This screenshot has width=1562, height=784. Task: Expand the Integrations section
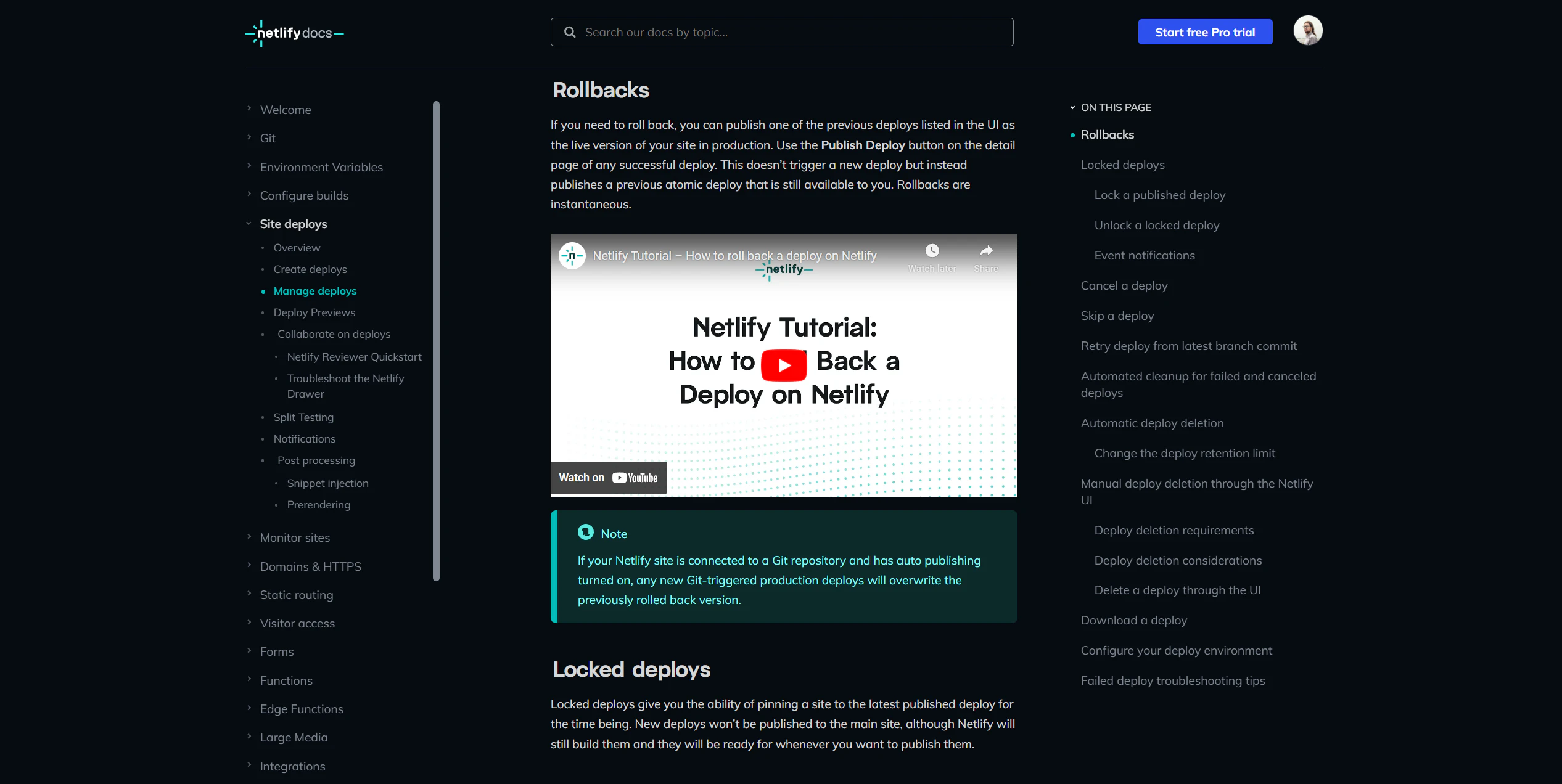(x=249, y=765)
